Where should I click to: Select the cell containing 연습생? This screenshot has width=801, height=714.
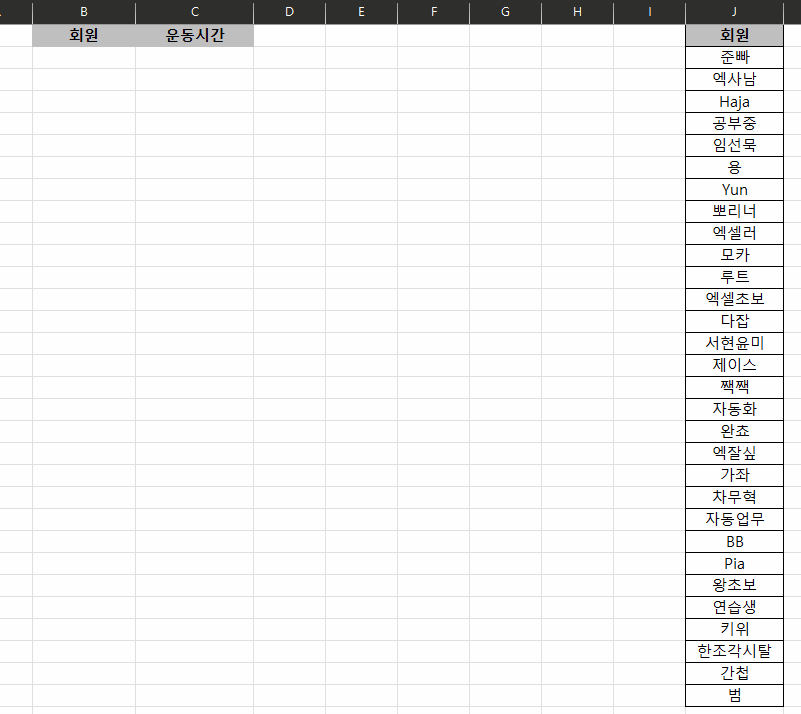point(735,607)
